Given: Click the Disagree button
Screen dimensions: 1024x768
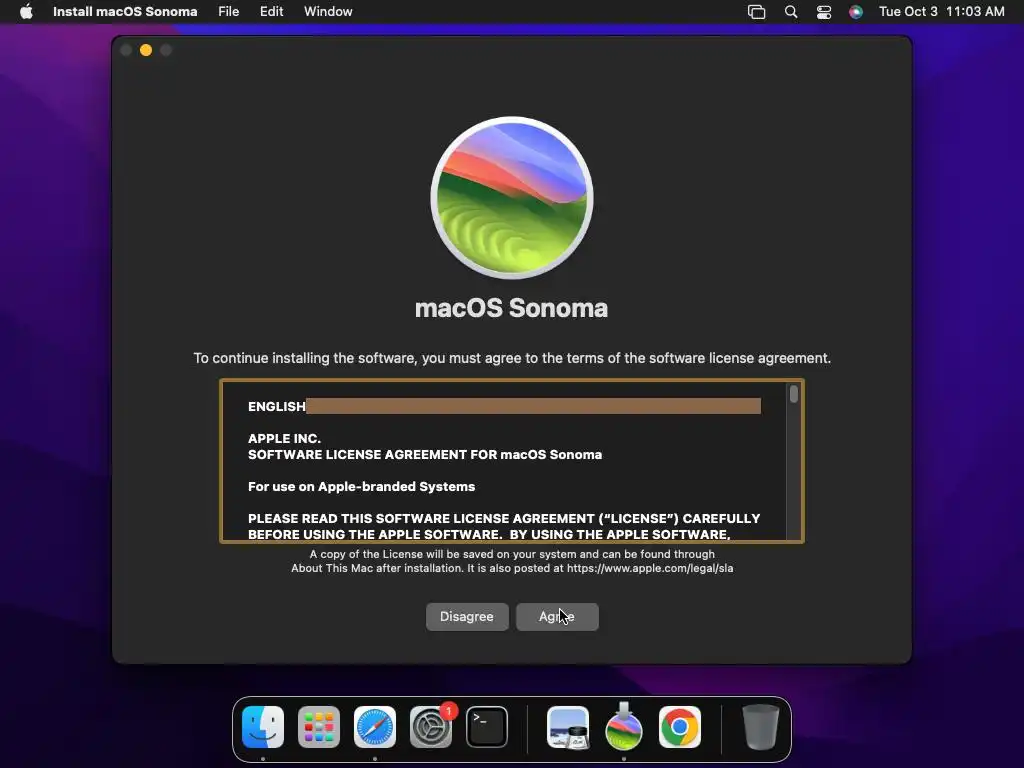Looking at the screenshot, I should (467, 616).
